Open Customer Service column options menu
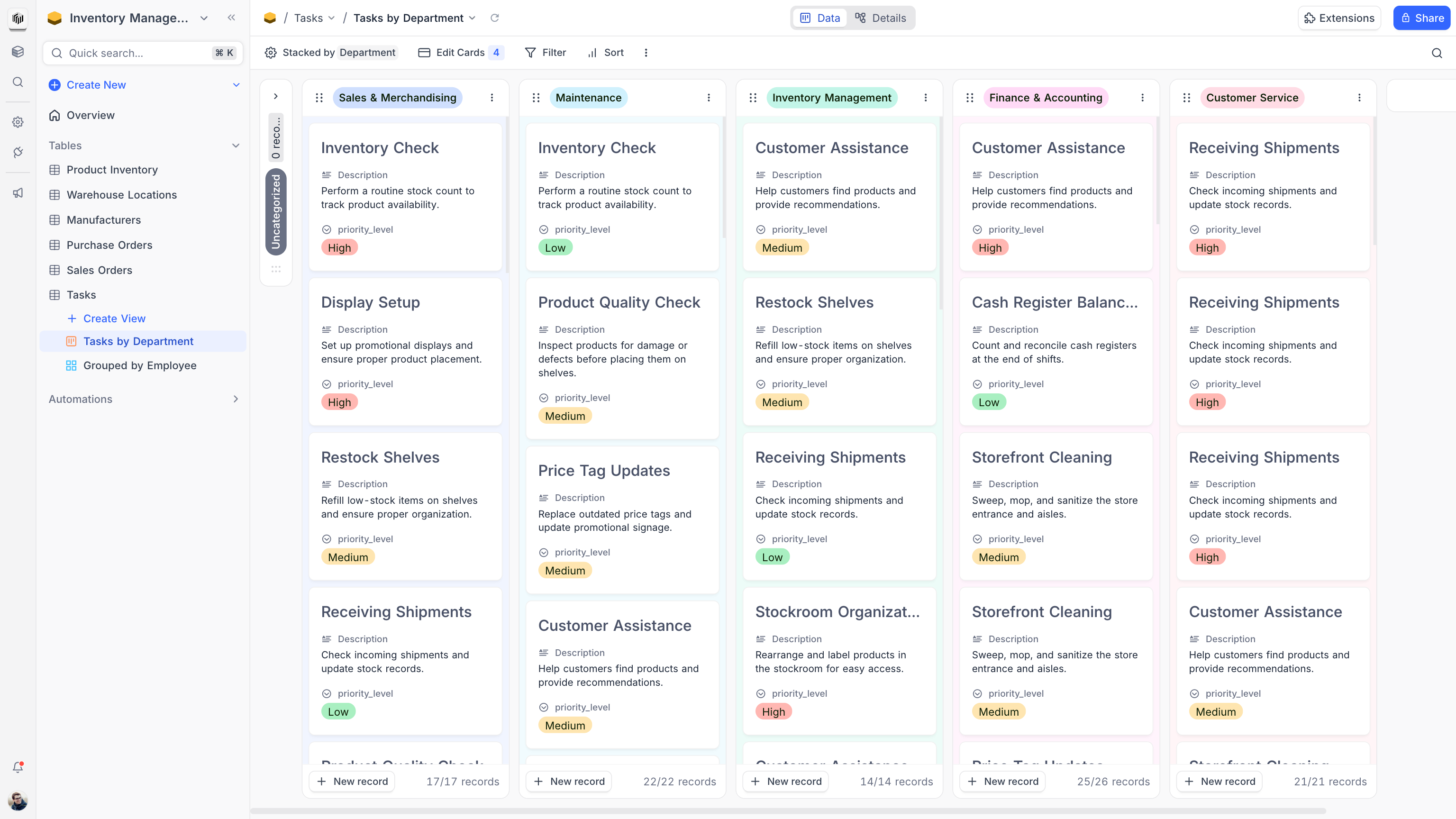This screenshot has height=819, width=1456. click(x=1359, y=98)
